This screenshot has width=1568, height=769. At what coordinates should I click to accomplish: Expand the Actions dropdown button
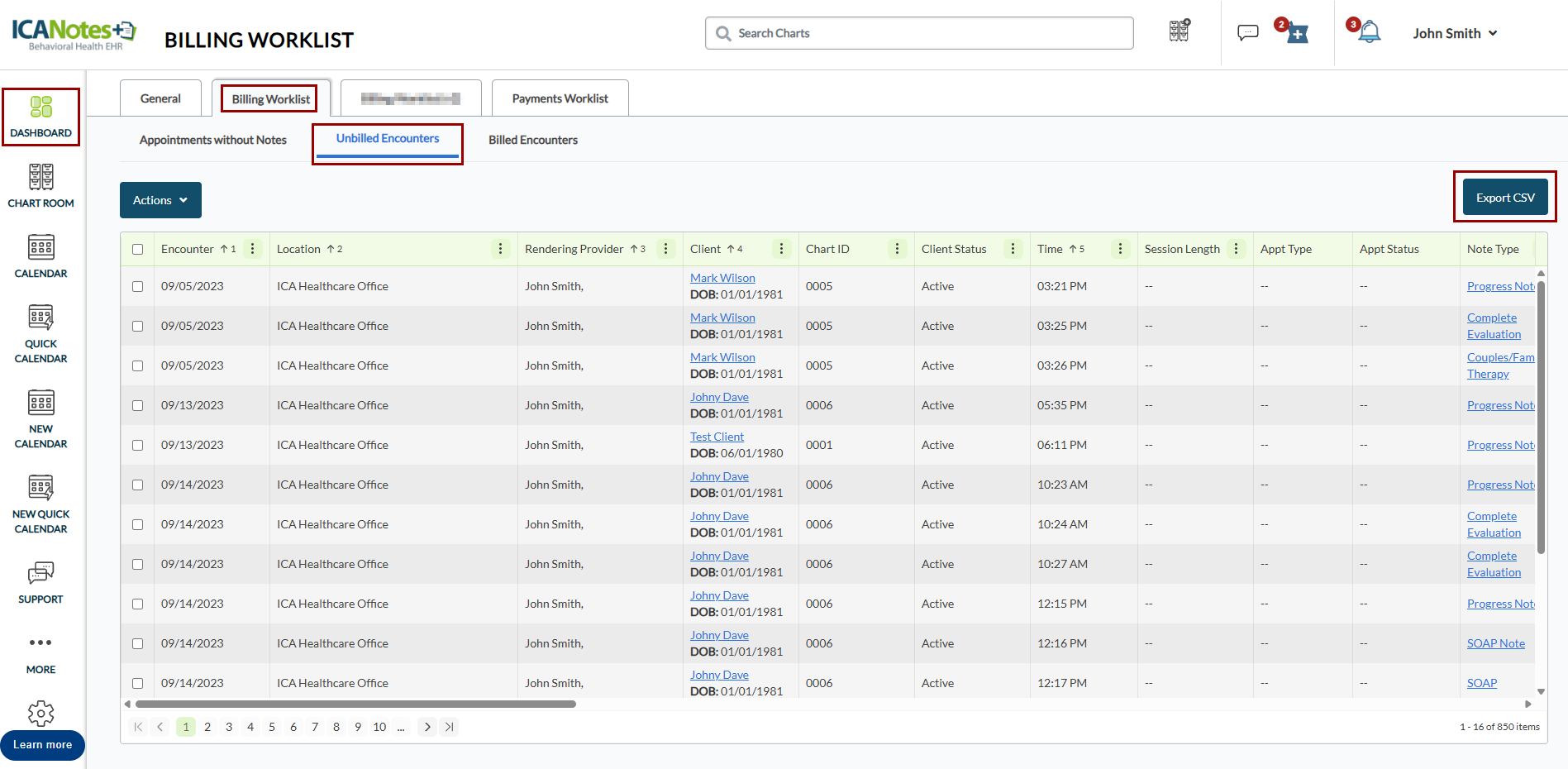[x=160, y=200]
